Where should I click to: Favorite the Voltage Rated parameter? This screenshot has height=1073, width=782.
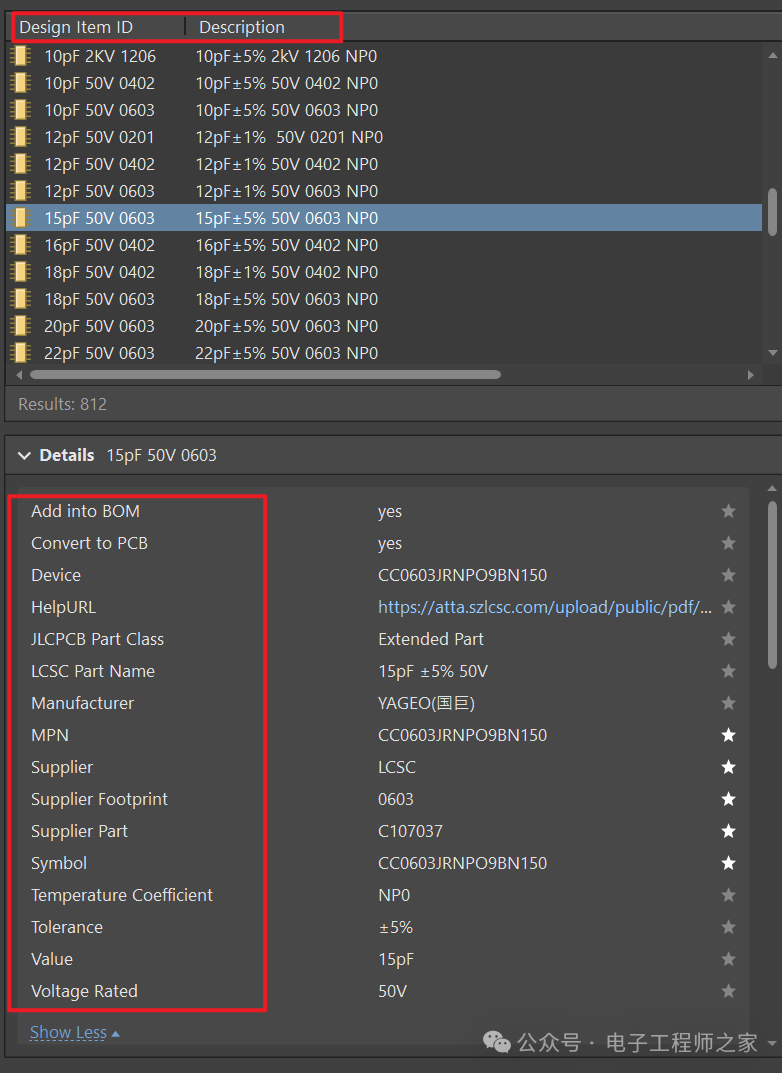pyautogui.click(x=728, y=991)
